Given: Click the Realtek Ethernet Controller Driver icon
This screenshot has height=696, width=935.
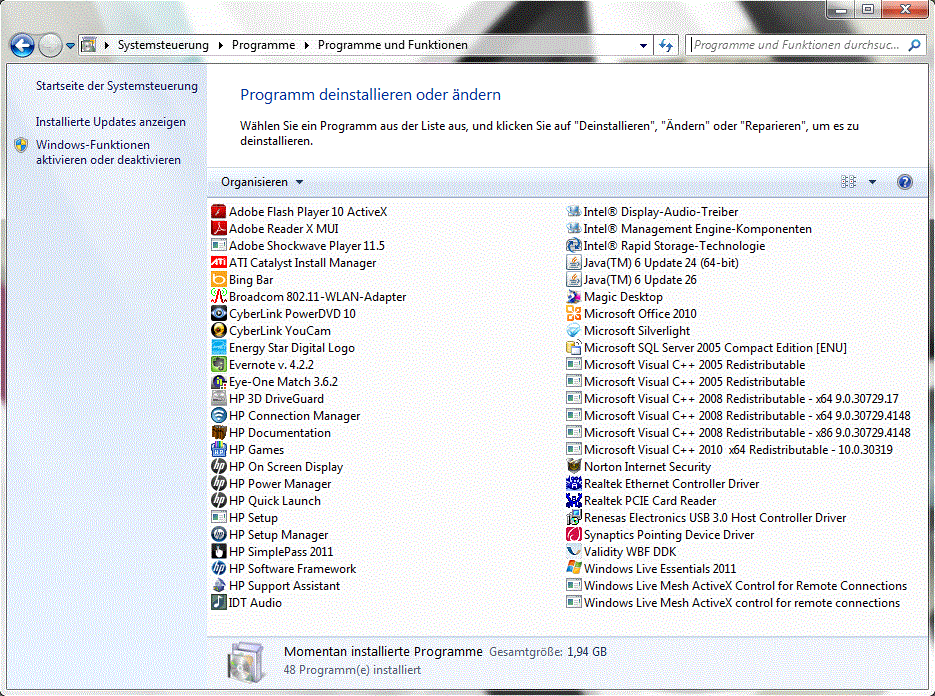Looking at the screenshot, I should pyautogui.click(x=574, y=484).
